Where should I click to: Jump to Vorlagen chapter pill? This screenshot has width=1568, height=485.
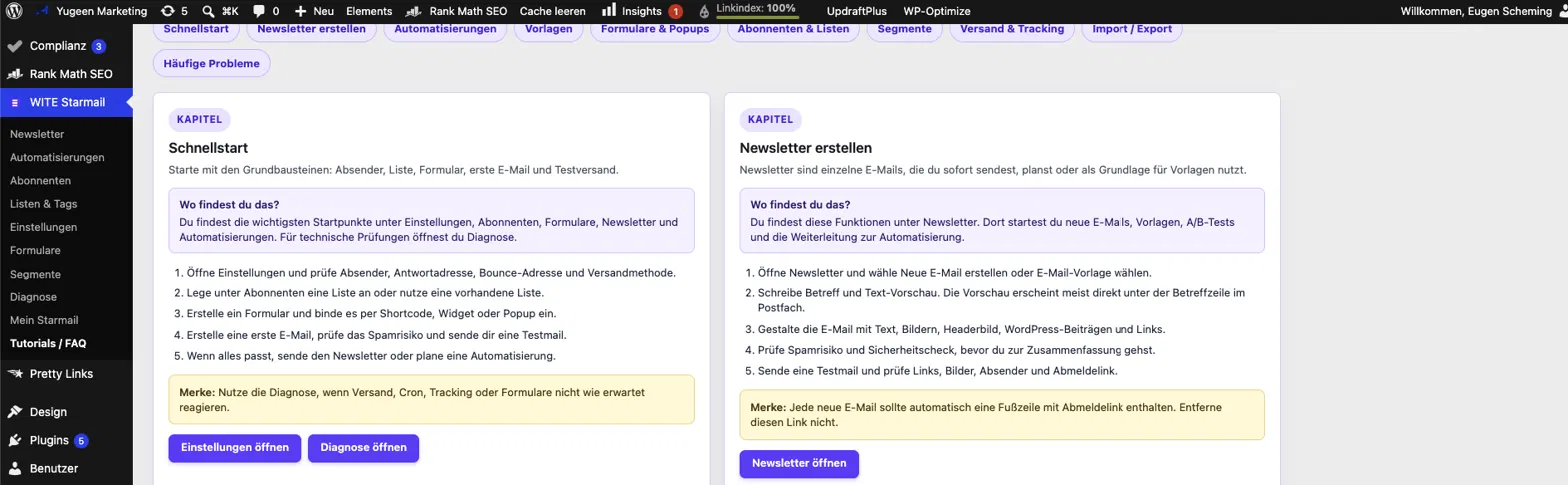[x=549, y=29]
